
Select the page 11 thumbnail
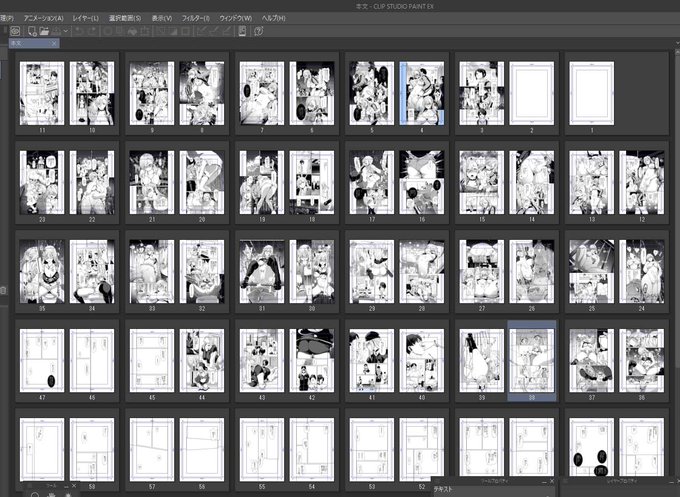pyautogui.click(x=42, y=93)
